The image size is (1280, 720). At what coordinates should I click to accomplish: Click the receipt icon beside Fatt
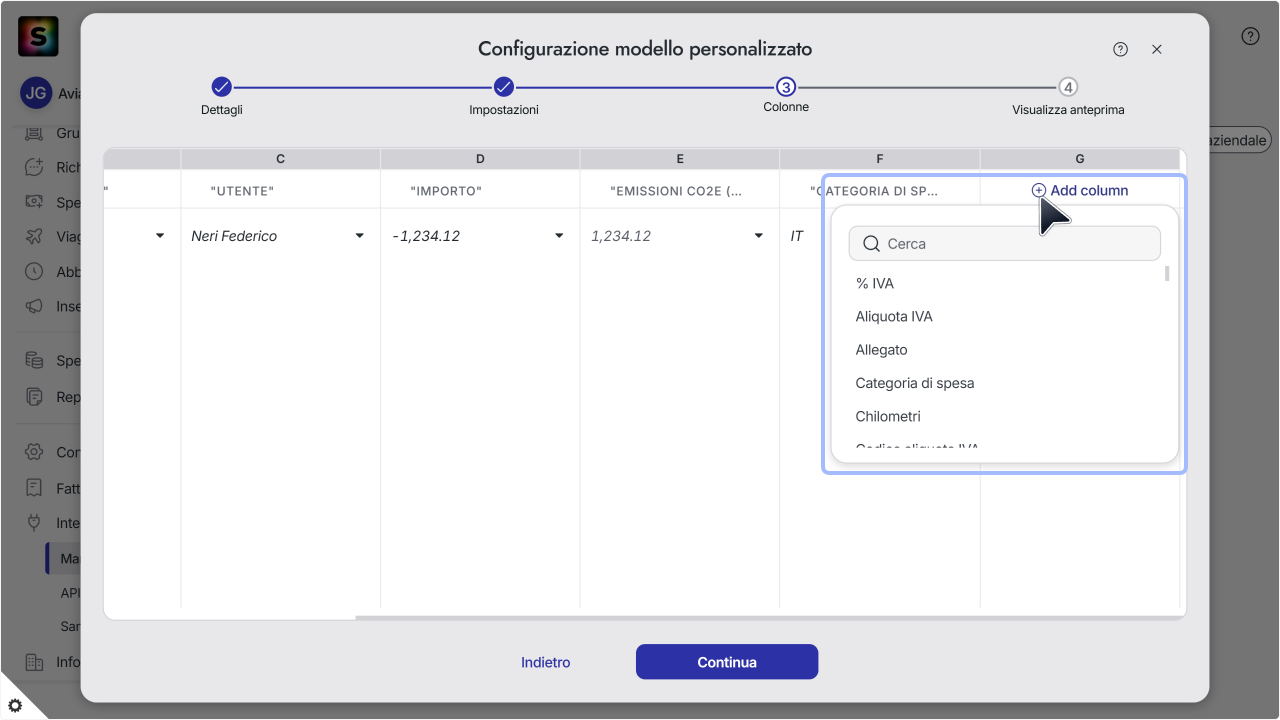click(x=34, y=488)
